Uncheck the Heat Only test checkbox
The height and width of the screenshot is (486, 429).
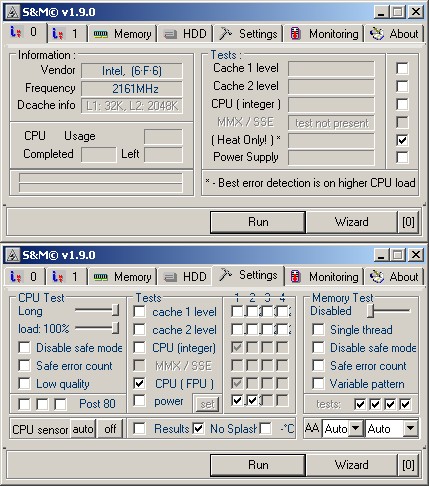pos(402,140)
